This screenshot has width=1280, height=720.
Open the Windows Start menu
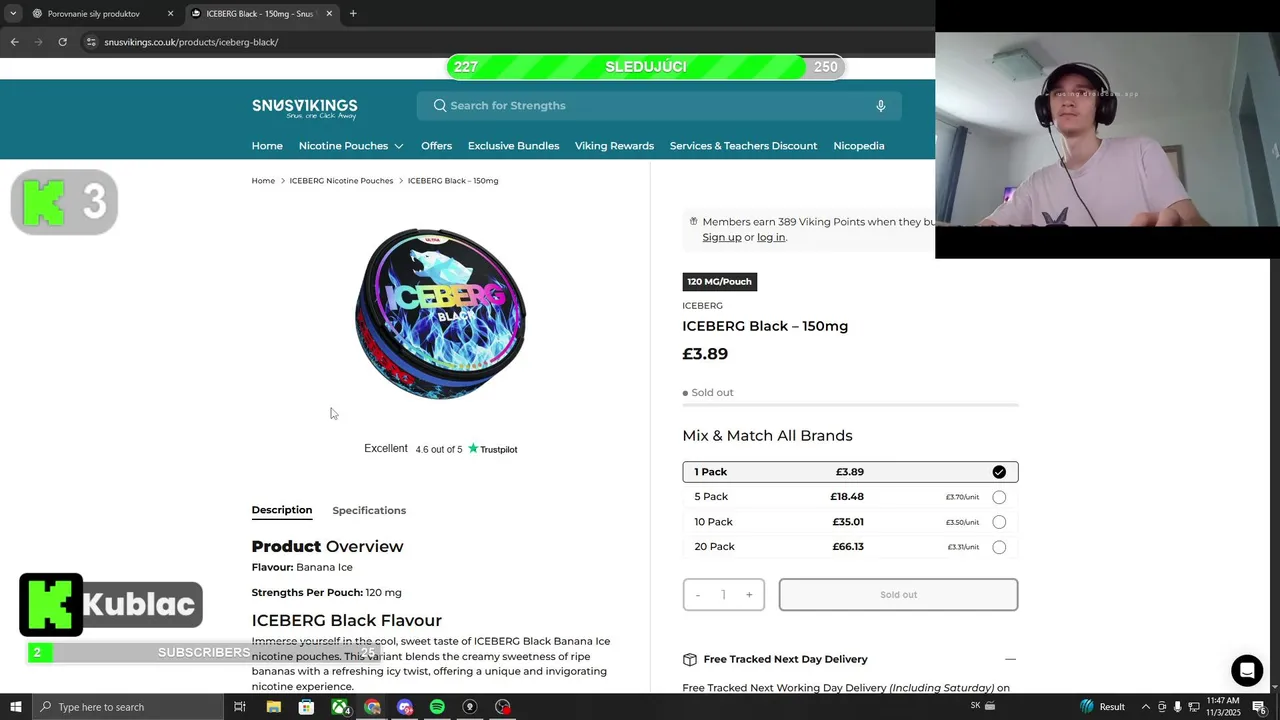(x=16, y=707)
